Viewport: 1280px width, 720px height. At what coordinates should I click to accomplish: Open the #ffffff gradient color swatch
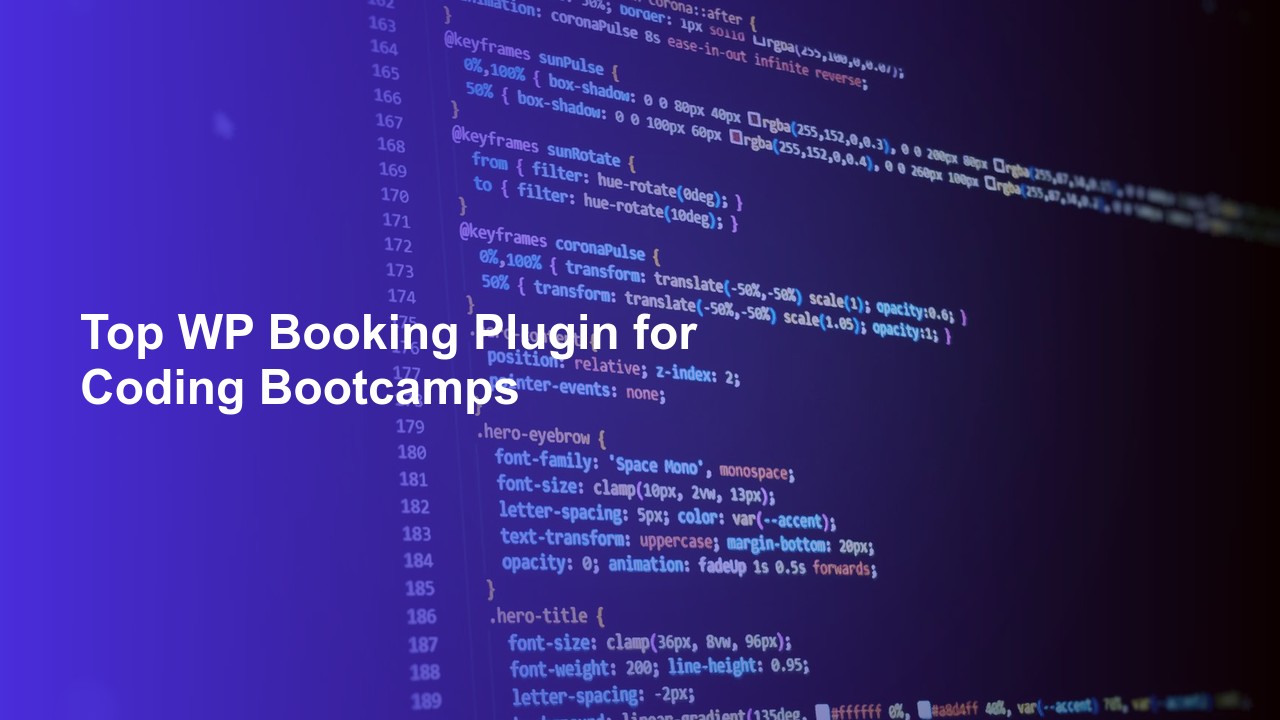click(x=822, y=712)
